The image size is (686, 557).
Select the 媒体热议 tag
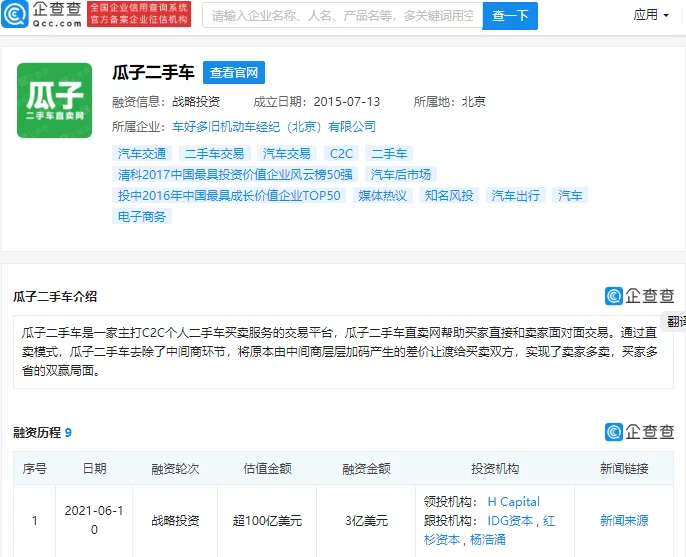point(383,196)
